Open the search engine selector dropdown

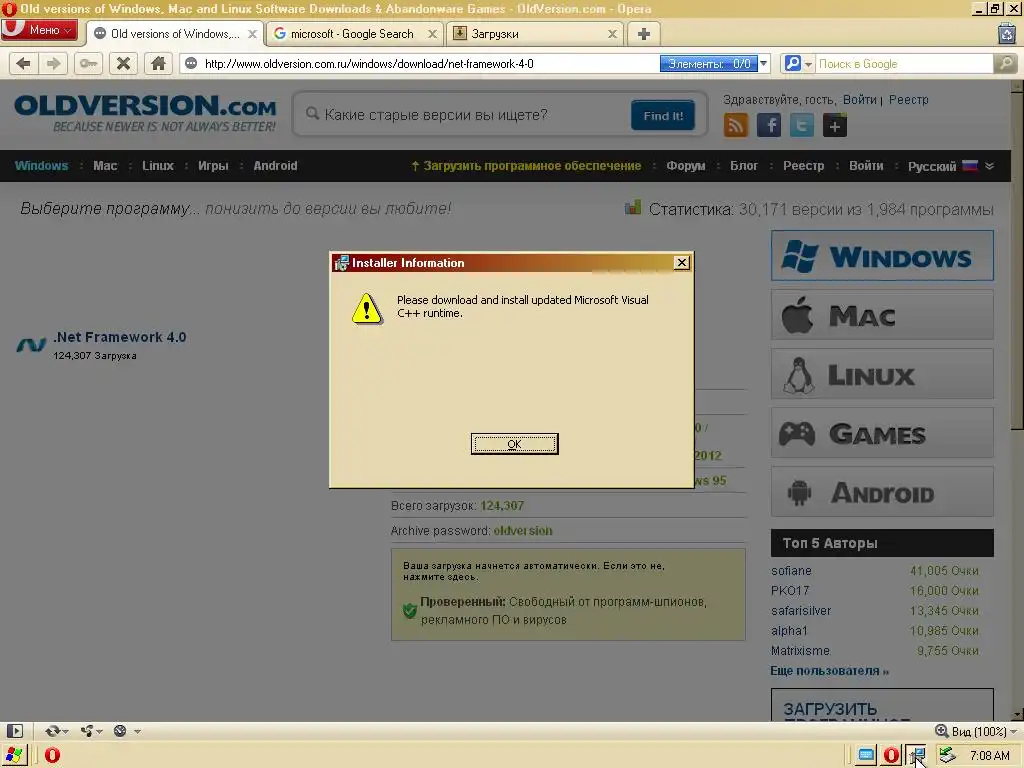point(797,63)
